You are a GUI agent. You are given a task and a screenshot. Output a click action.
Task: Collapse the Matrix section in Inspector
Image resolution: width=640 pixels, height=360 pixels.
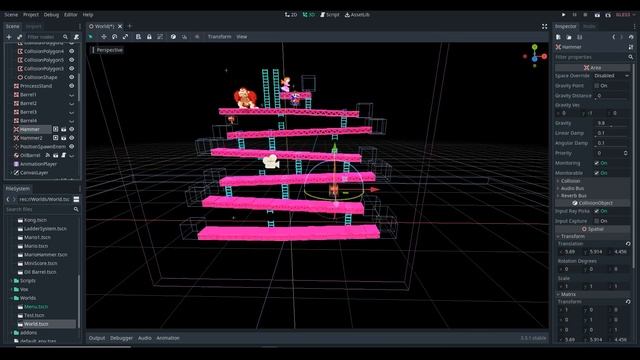point(592,294)
